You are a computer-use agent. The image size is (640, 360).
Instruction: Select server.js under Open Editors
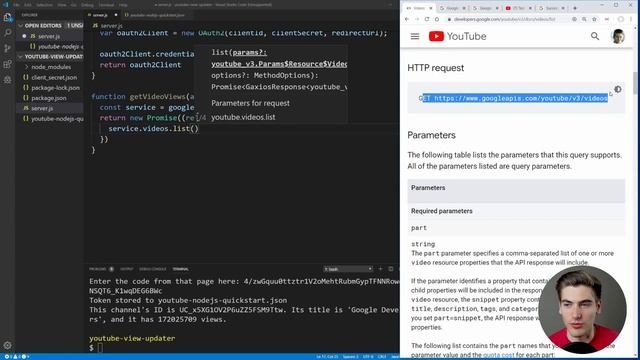pyautogui.click(x=49, y=36)
